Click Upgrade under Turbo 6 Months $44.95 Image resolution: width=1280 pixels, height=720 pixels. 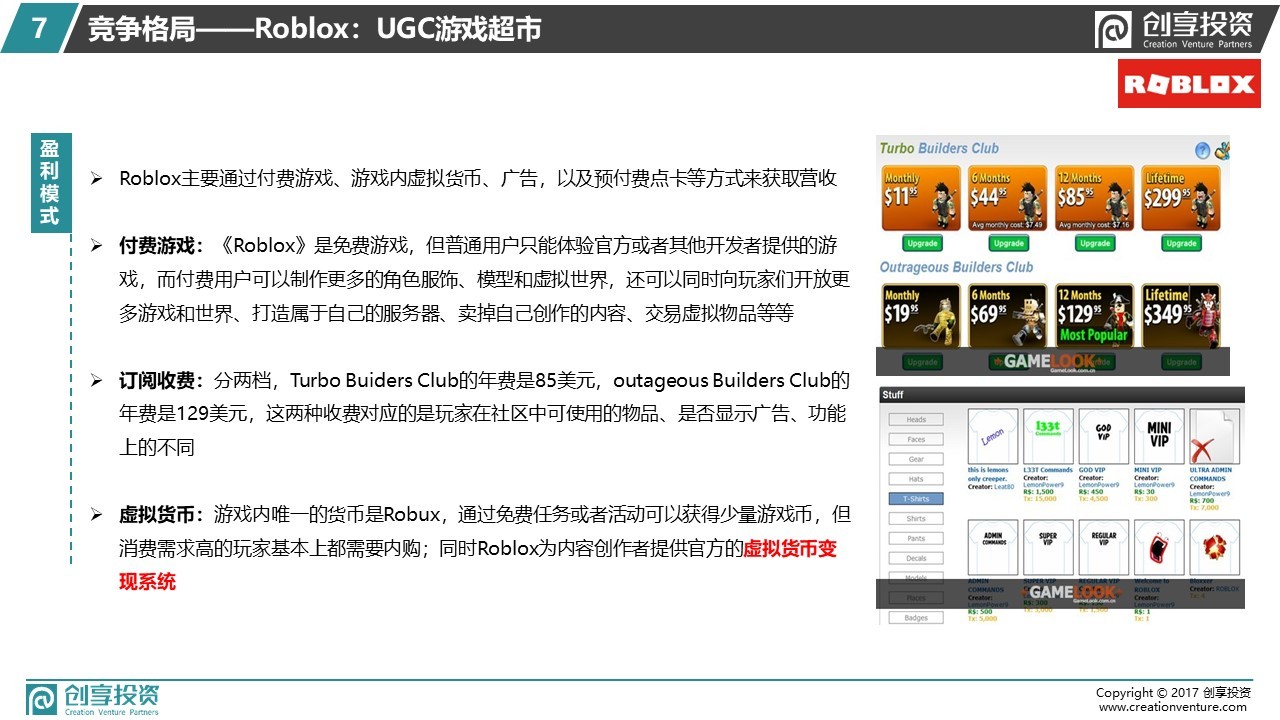1008,243
